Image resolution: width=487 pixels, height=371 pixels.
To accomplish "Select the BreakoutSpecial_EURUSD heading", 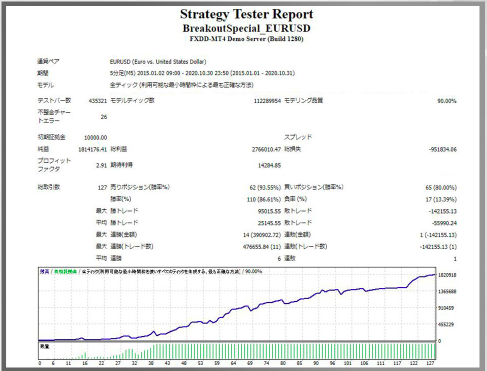I will coord(247,28).
